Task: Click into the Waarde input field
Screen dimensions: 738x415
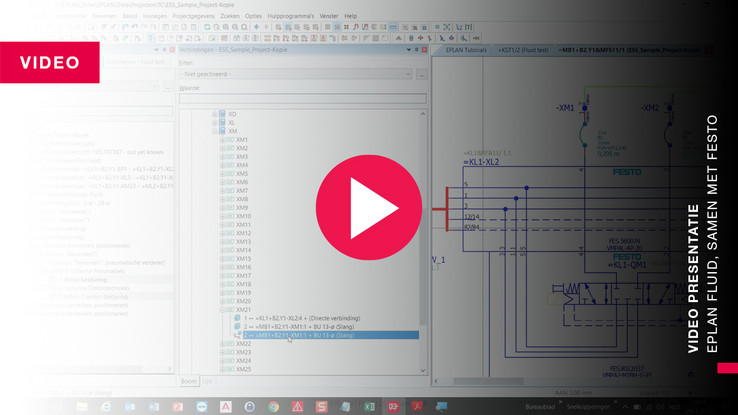Action: pyautogui.click(x=303, y=98)
